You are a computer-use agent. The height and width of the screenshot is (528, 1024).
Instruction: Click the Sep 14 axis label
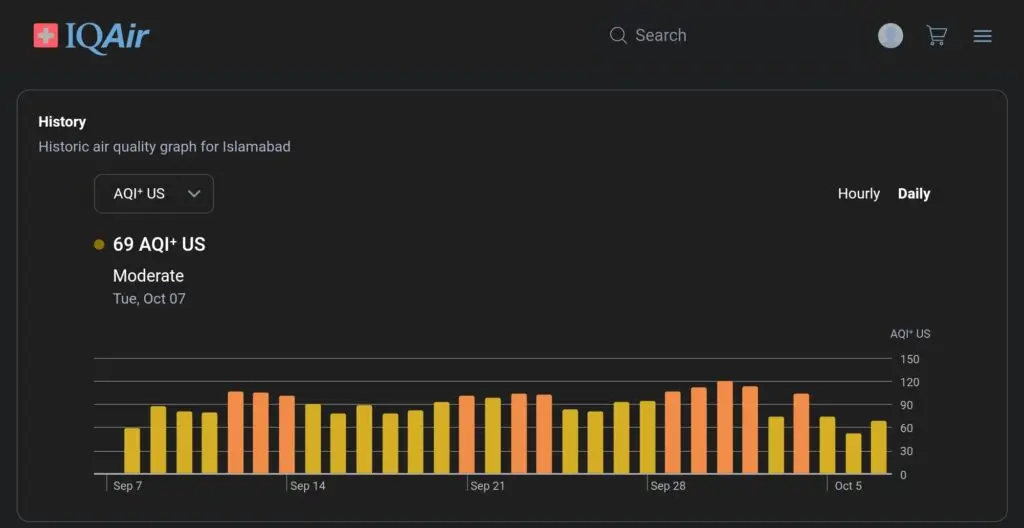307,486
